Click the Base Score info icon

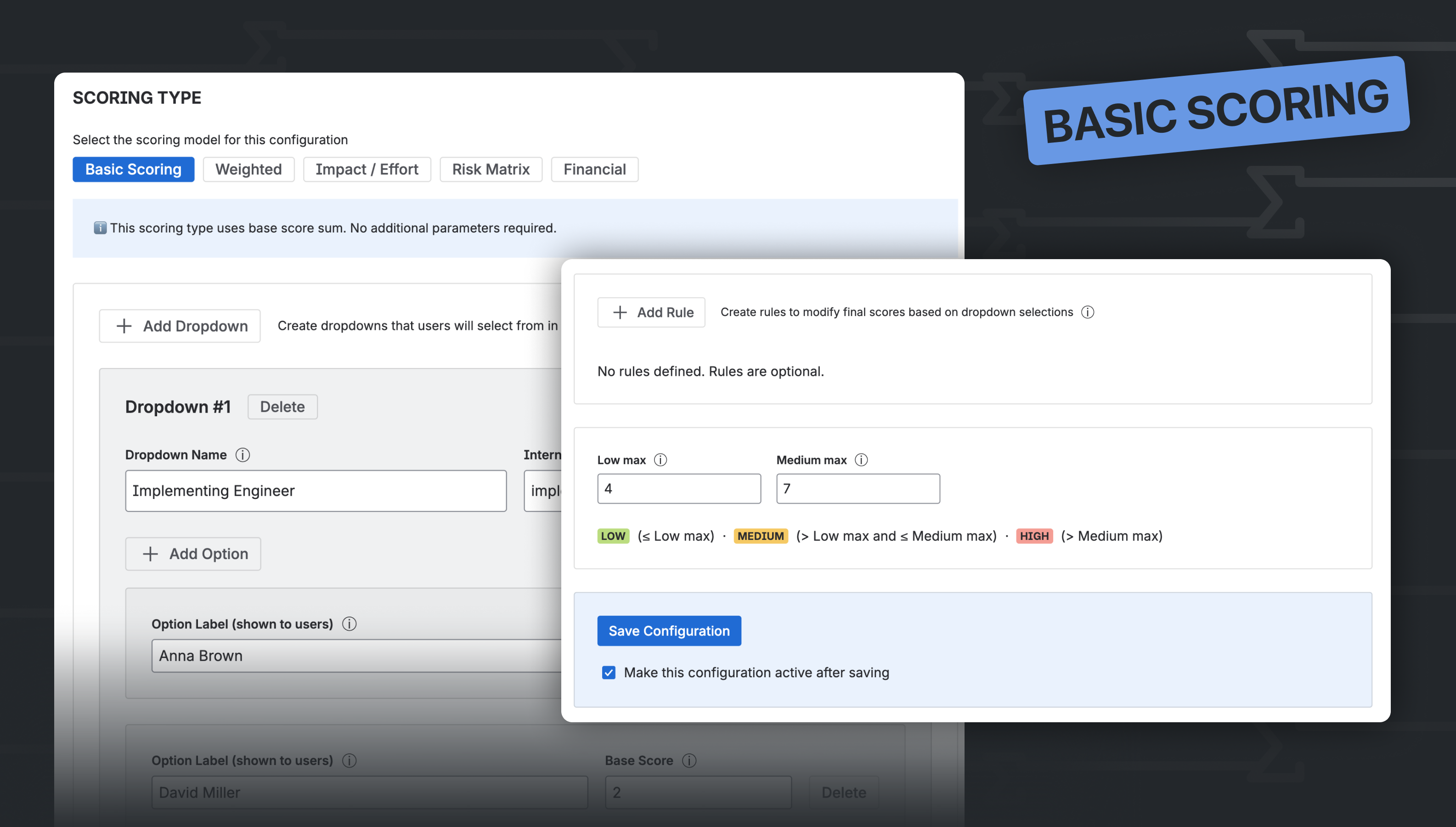tap(690, 760)
